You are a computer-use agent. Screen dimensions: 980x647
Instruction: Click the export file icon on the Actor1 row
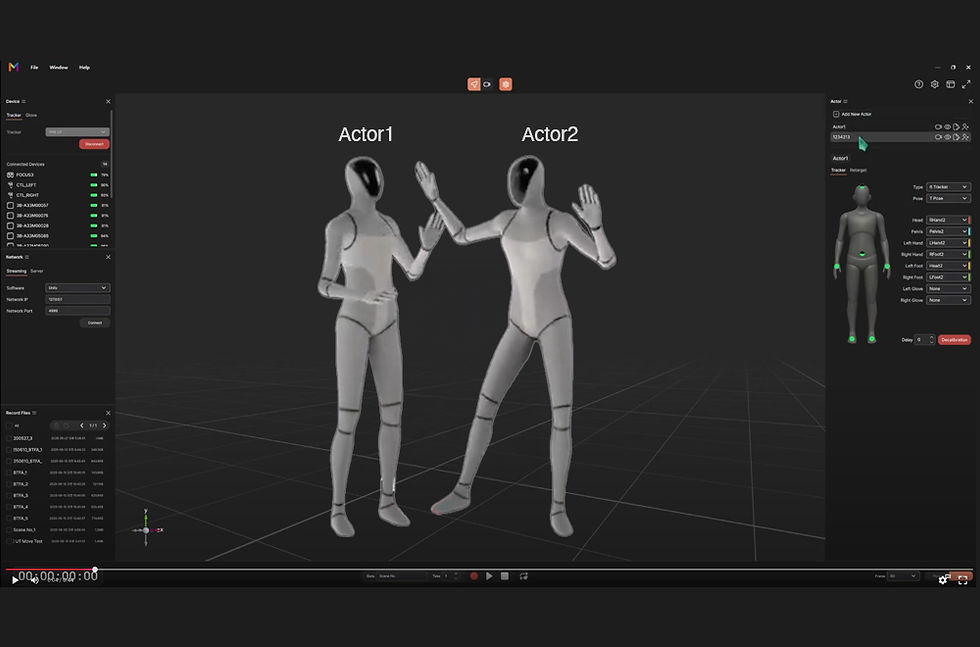pyautogui.click(x=956, y=127)
